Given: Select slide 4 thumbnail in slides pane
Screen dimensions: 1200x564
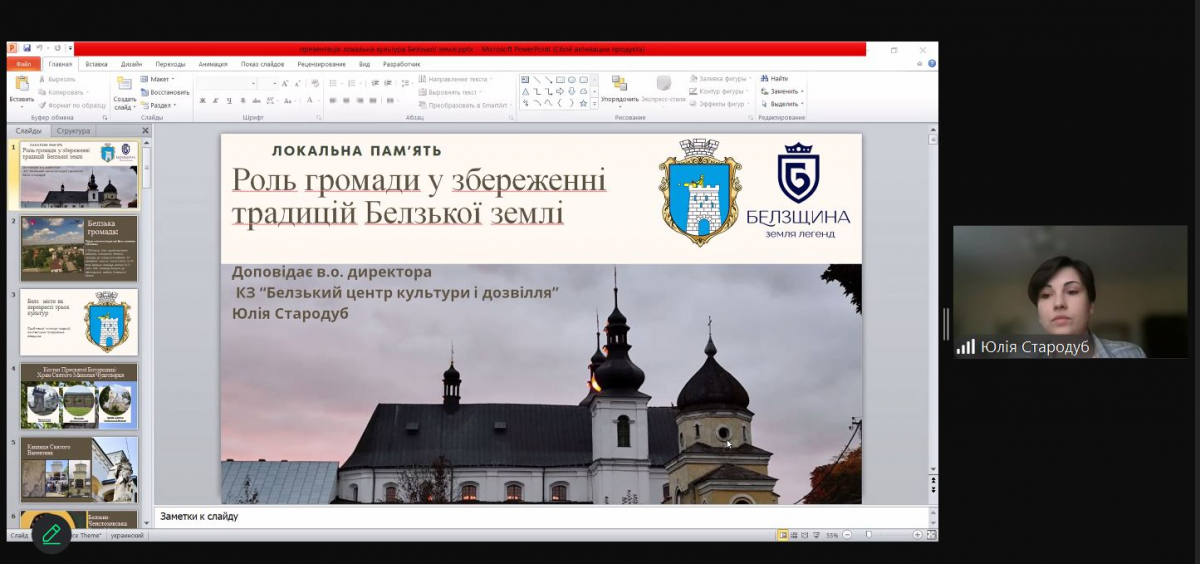Looking at the screenshot, I should (79, 396).
